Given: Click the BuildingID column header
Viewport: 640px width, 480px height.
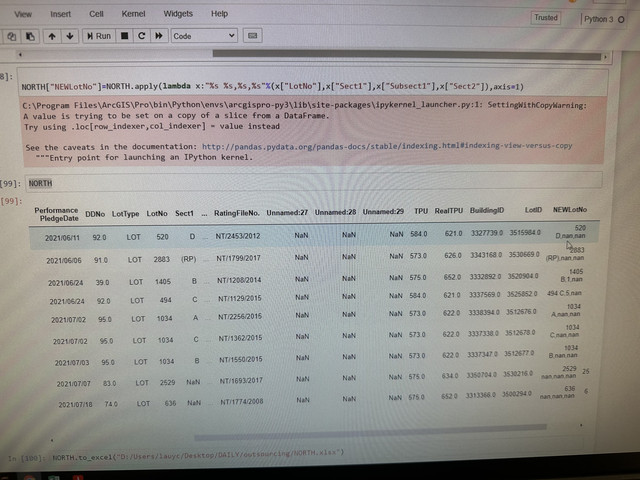Looking at the screenshot, I should 487,210.
